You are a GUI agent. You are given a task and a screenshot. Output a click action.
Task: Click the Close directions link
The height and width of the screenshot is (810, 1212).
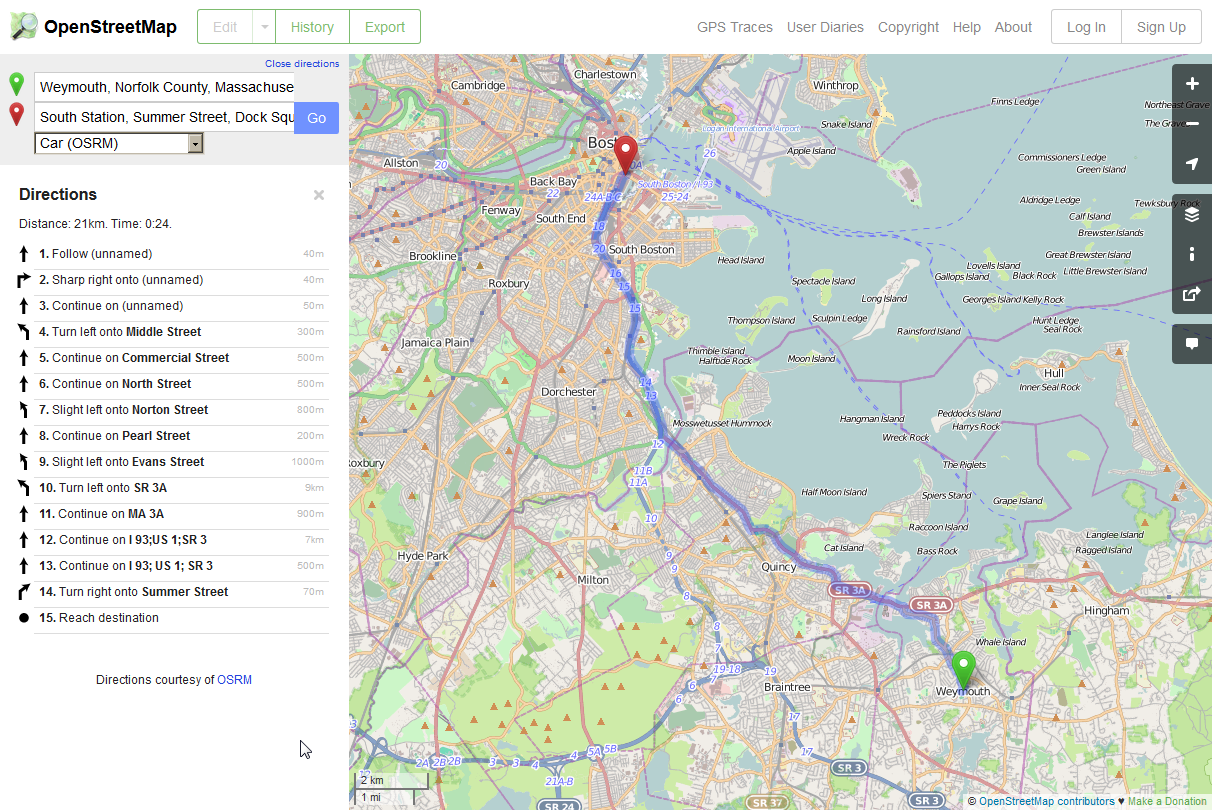click(301, 64)
